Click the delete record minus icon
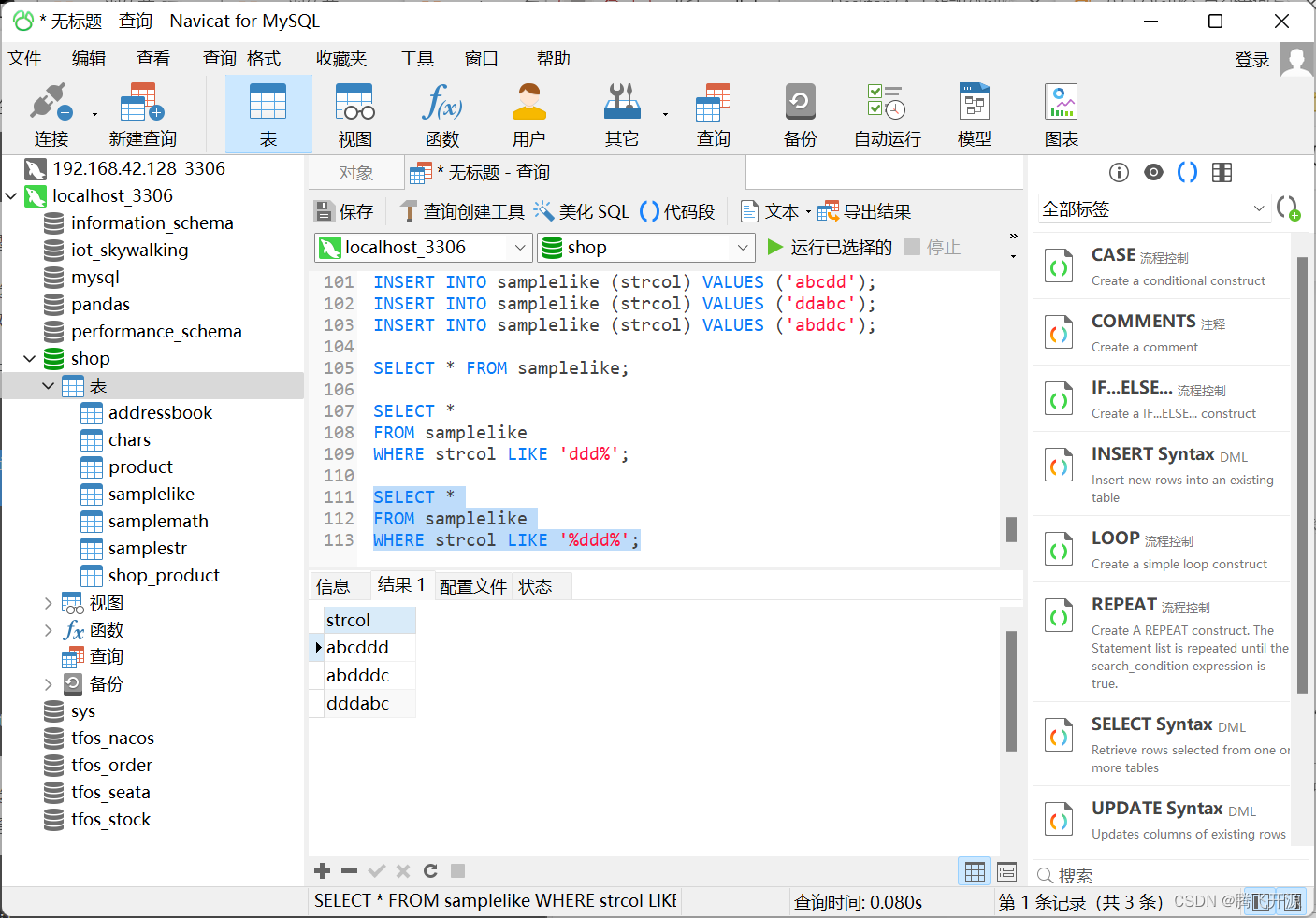 click(350, 871)
